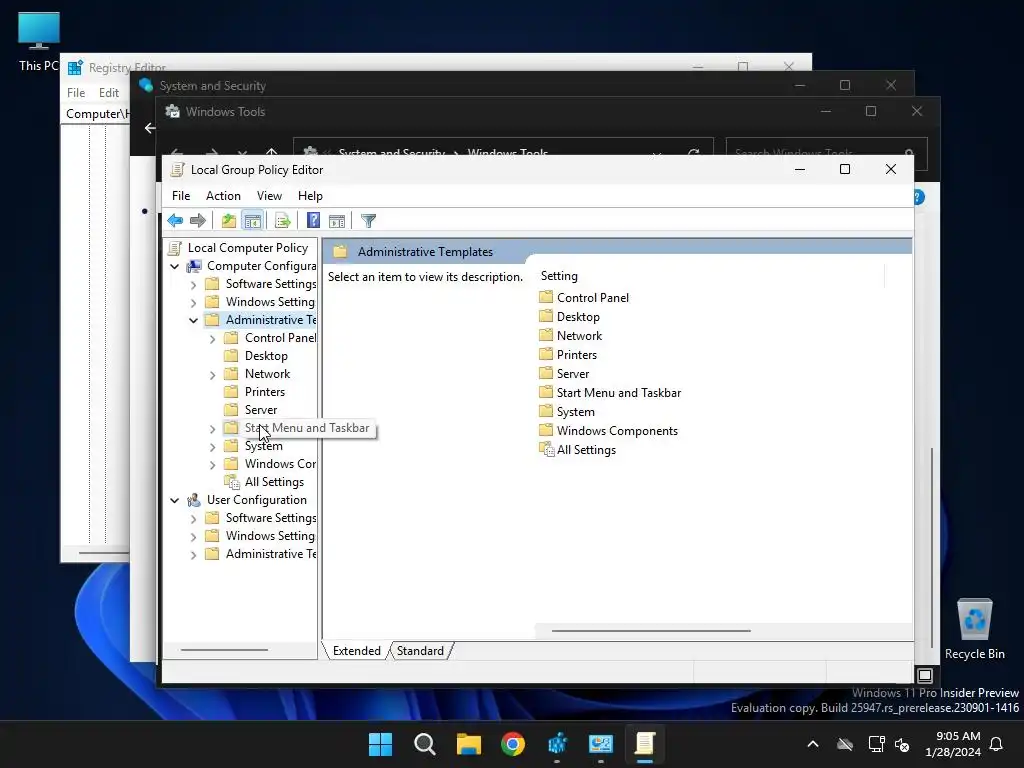This screenshot has height=768, width=1024.
Task: Click the Forward arrow in Group Policy toolbar
Action: point(198,221)
